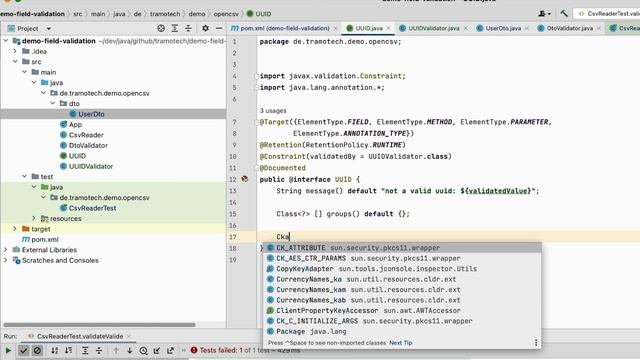
Task: Expand External Libraries node
Action: pyautogui.click(x=6, y=249)
